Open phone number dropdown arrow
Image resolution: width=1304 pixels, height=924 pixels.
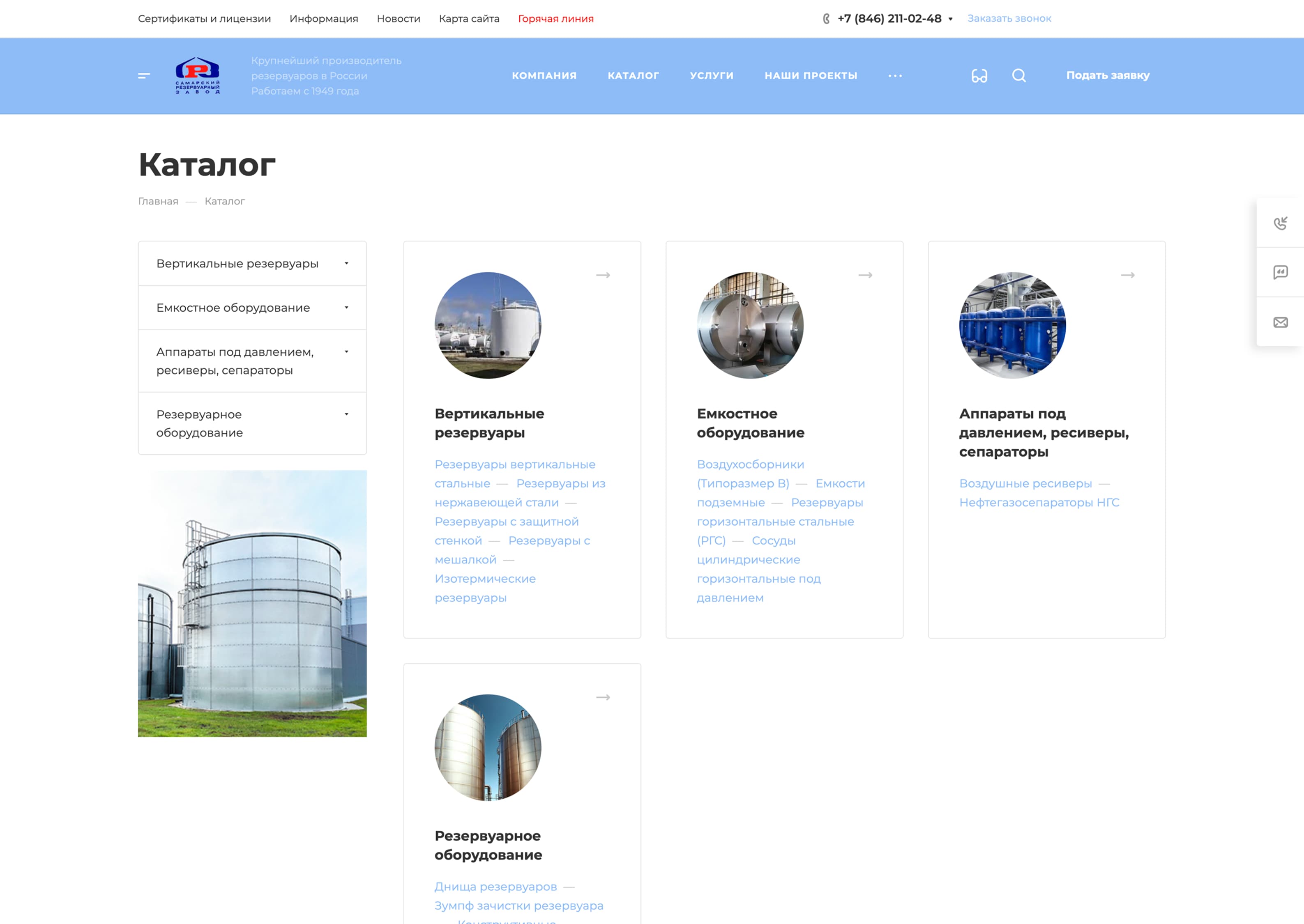[x=950, y=19]
